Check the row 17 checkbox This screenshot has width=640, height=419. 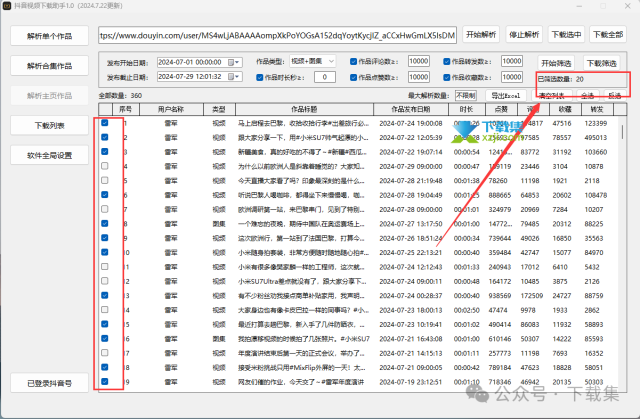pyautogui.click(x=105, y=352)
